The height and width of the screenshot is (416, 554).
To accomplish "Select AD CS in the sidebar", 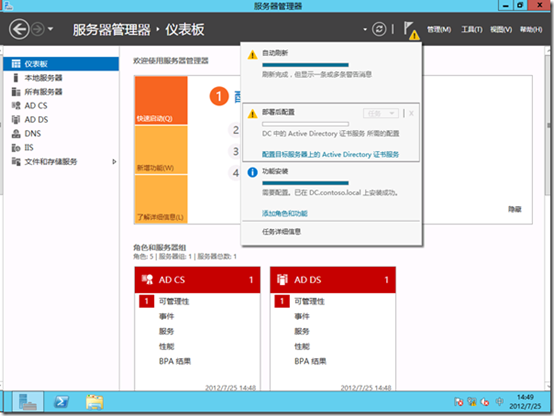I will pyautogui.click(x=61, y=106).
